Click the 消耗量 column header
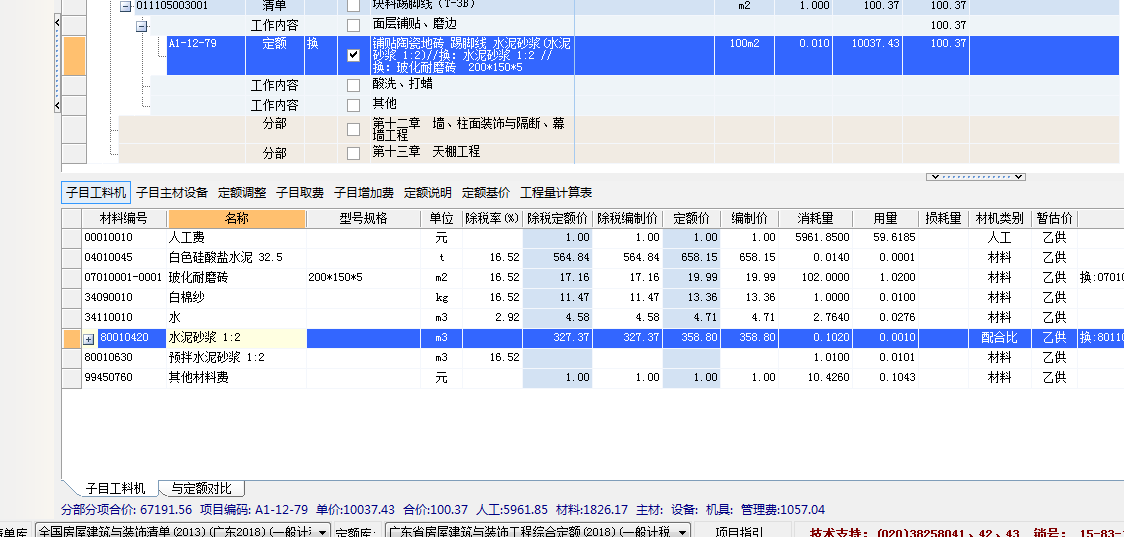 pos(816,219)
